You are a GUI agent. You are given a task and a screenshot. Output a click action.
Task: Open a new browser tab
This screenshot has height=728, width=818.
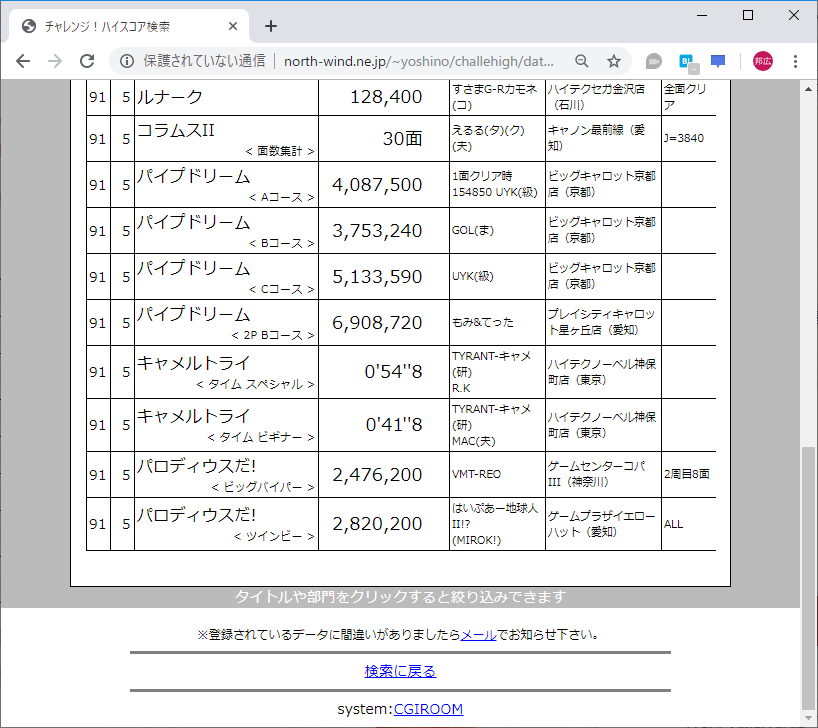(x=271, y=26)
